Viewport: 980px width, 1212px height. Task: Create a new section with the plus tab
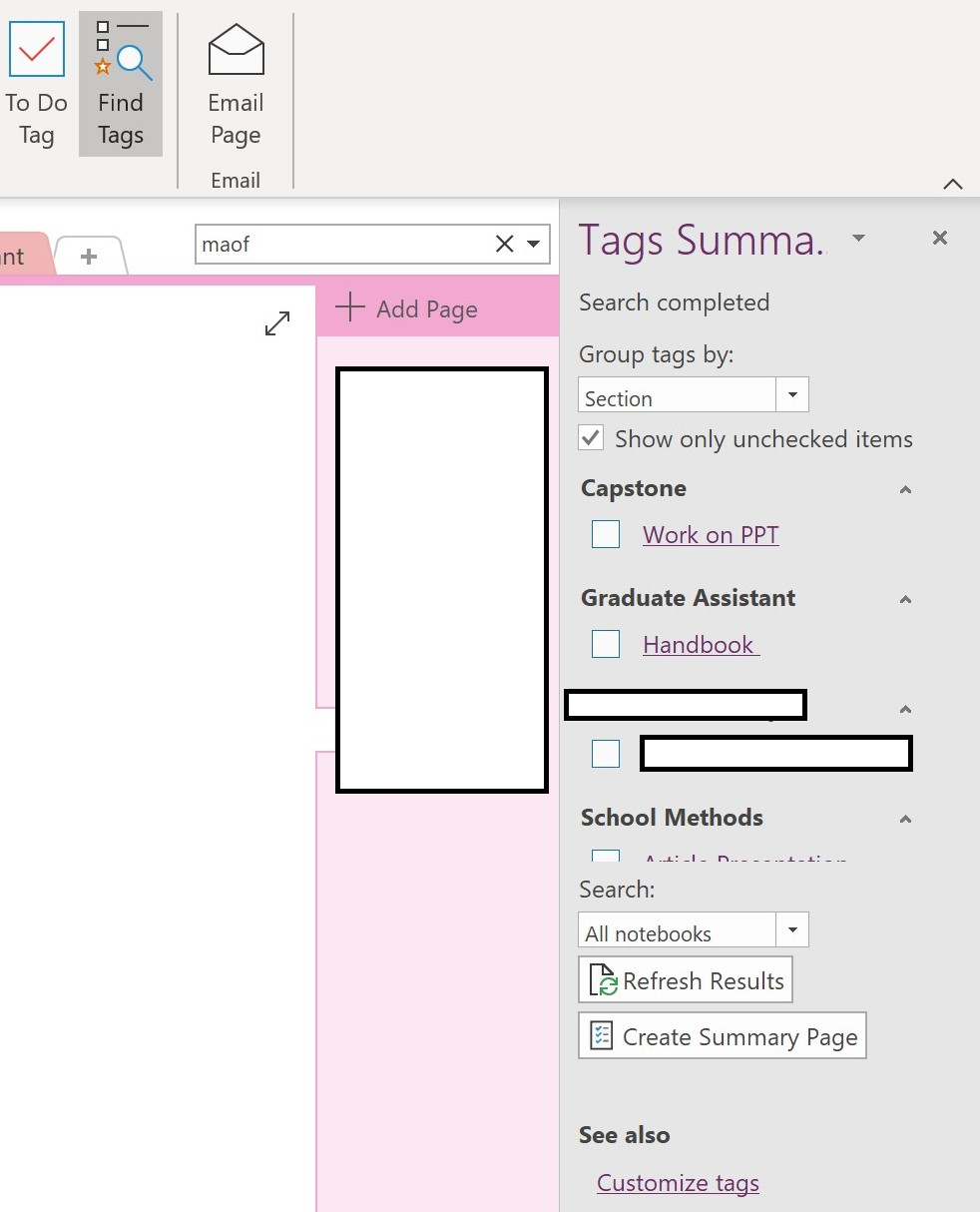88,256
